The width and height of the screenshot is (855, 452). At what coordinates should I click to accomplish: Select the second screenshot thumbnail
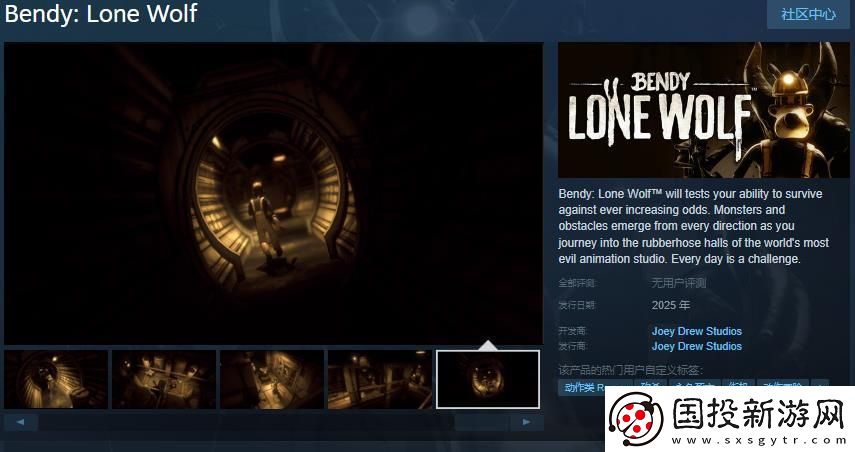click(x=164, y=379)
